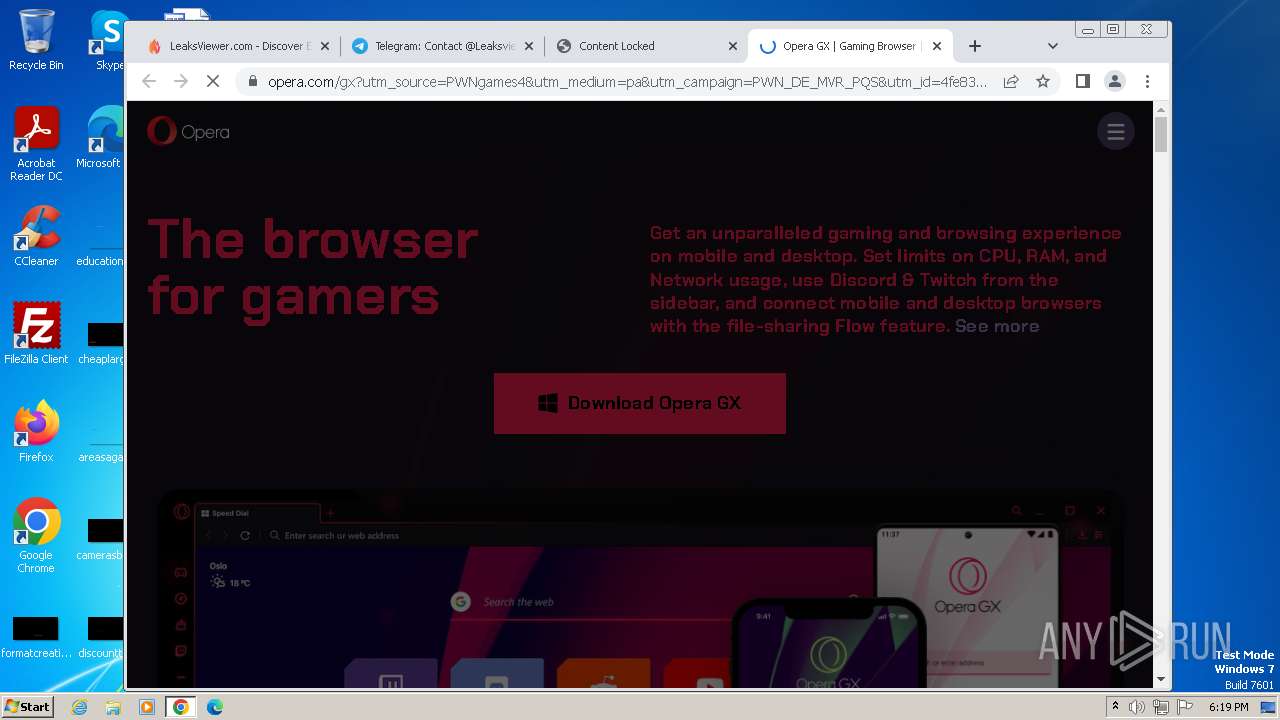Screen dimensions: 1280x720
Task: Open Acrobat Reader DC desktop shortcut
Action: click(36, 144)
